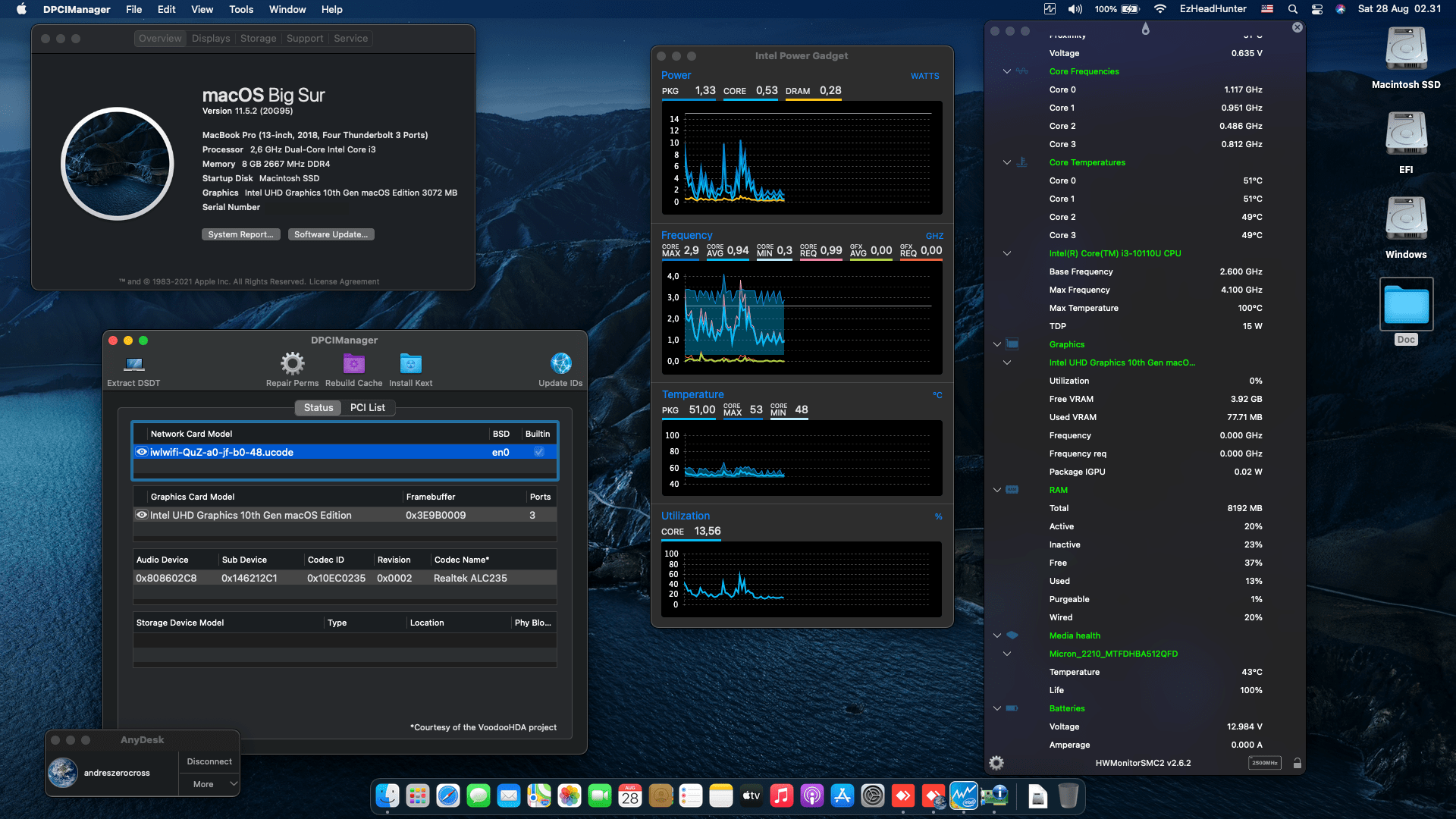Open DPCIManager icon in the Dock
1456x819 pixels.
(x=994, y=795)
